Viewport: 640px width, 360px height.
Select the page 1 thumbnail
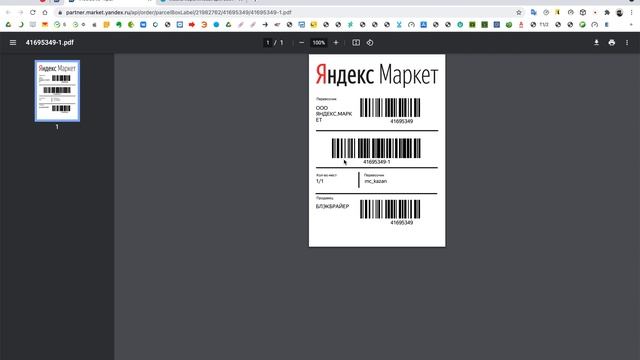57,91
